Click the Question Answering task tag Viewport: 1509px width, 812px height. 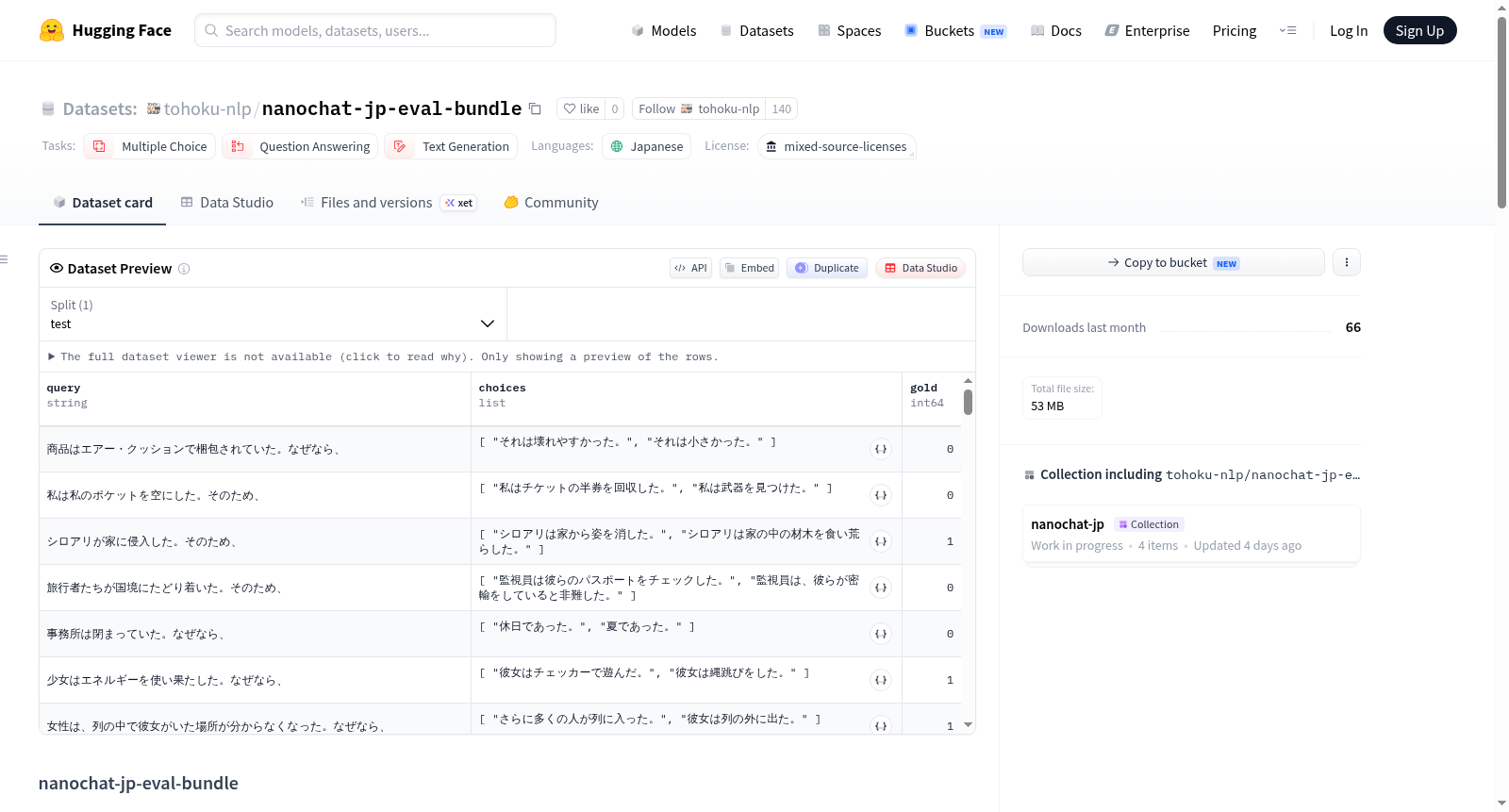300,146
